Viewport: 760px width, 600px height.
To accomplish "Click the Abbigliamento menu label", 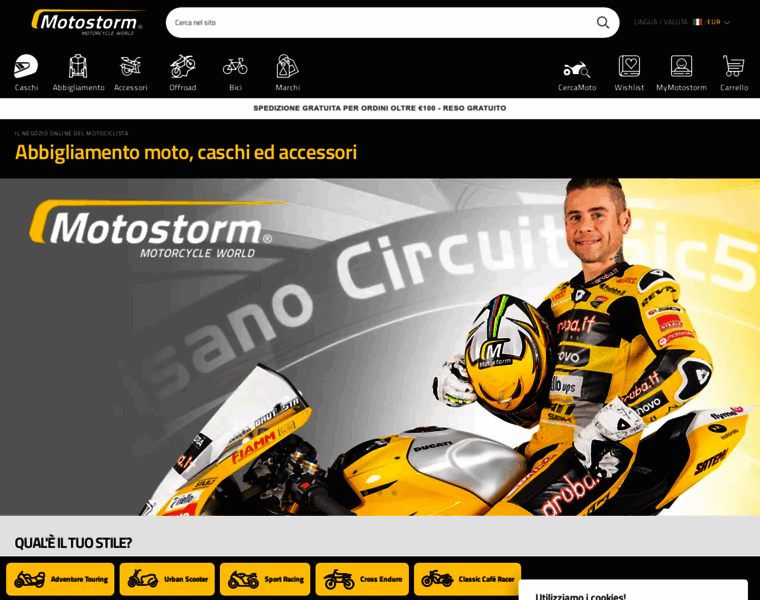I will tap(79, 88).
